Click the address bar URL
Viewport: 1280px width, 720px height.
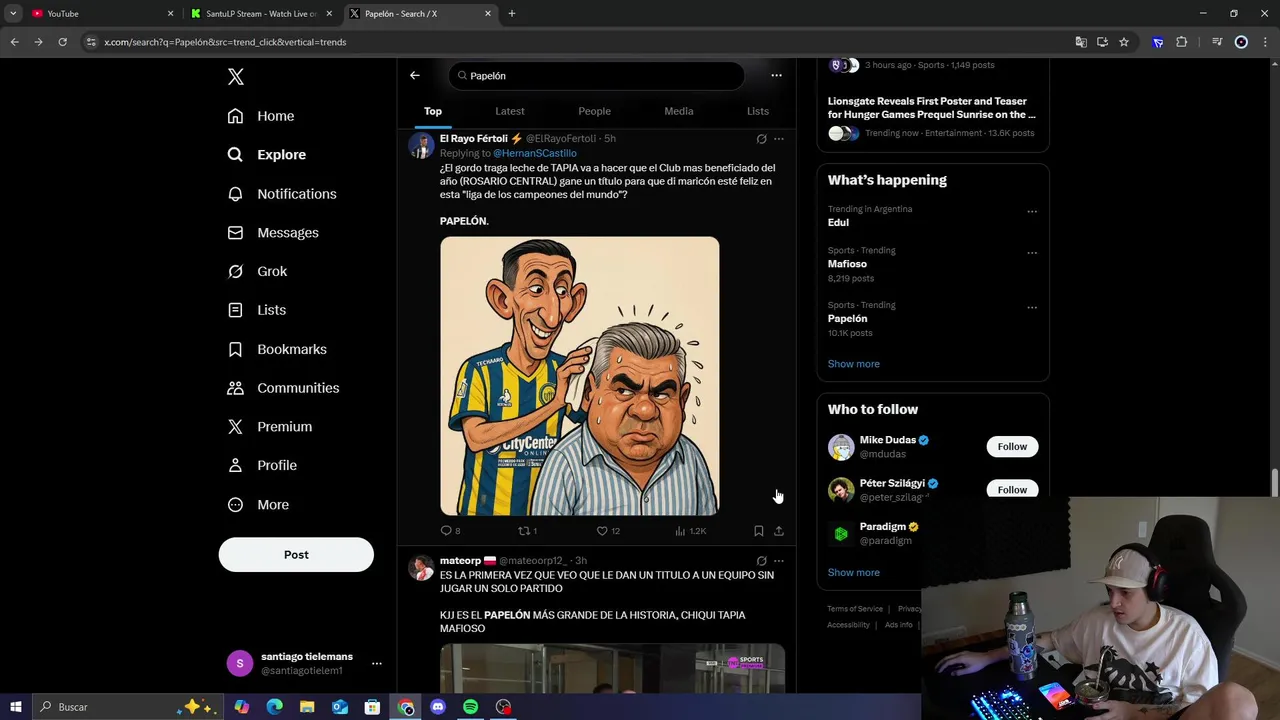tap(225, 42)
